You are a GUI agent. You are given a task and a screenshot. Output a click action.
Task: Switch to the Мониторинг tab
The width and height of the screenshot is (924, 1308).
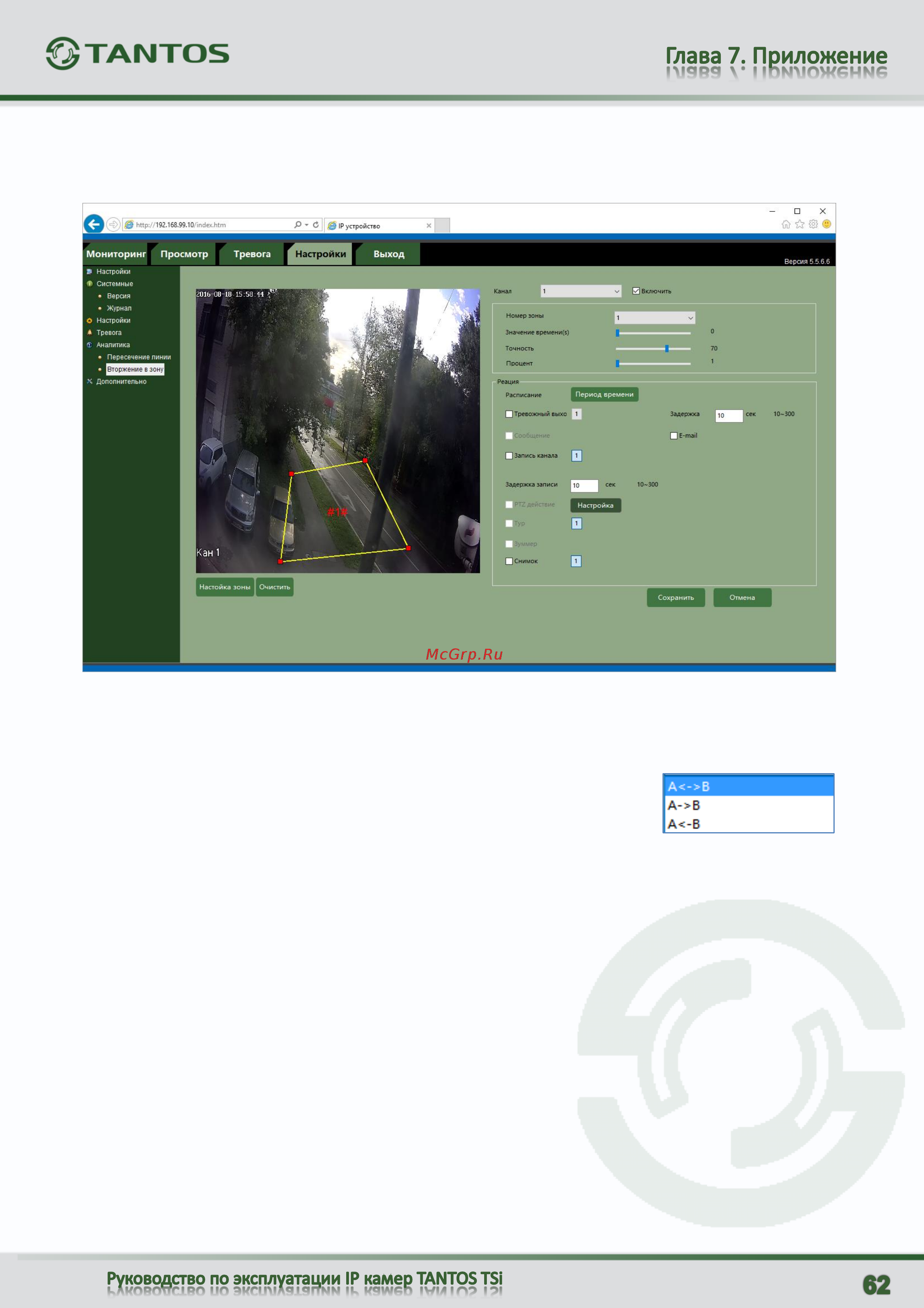click(116, 254)
